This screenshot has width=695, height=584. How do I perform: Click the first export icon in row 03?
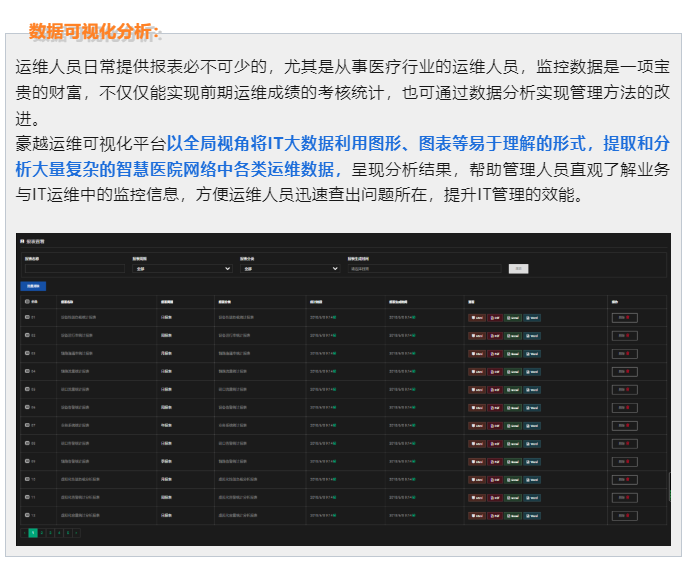[476, 353]
